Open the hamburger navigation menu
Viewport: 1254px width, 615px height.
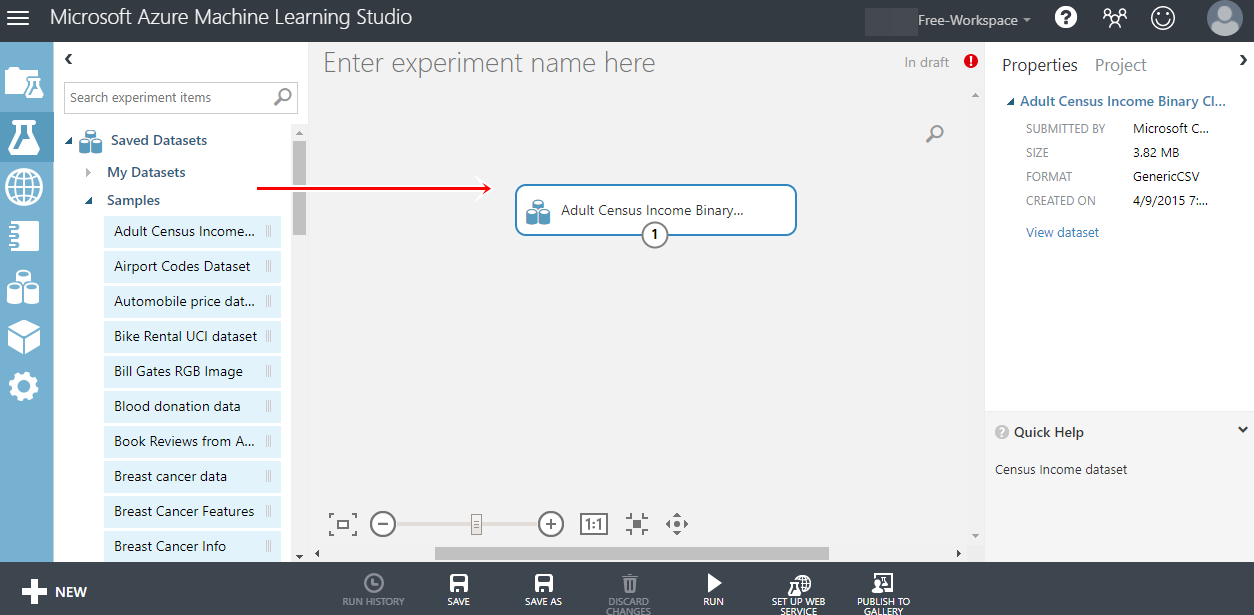[18, 18]
